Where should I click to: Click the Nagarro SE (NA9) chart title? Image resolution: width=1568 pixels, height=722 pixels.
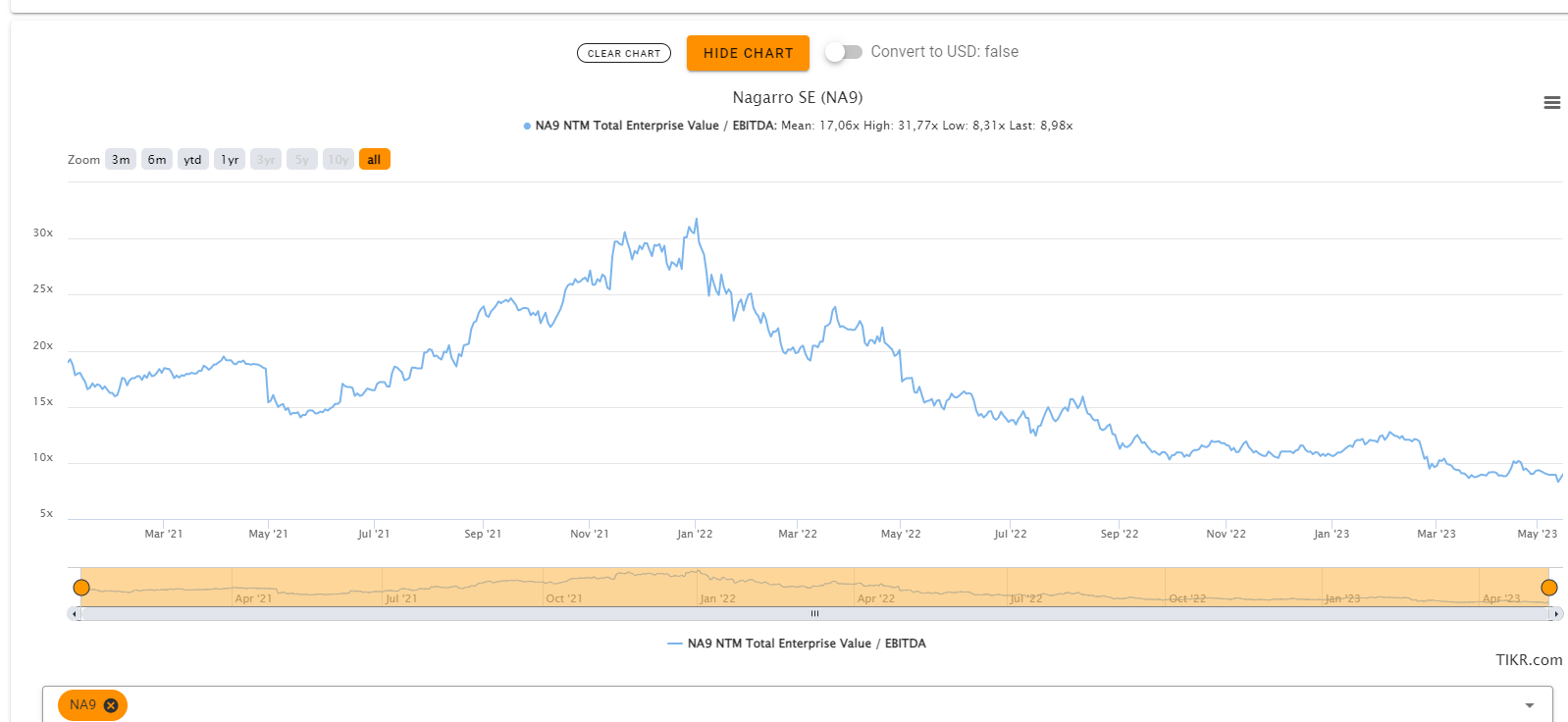(798, 97)
